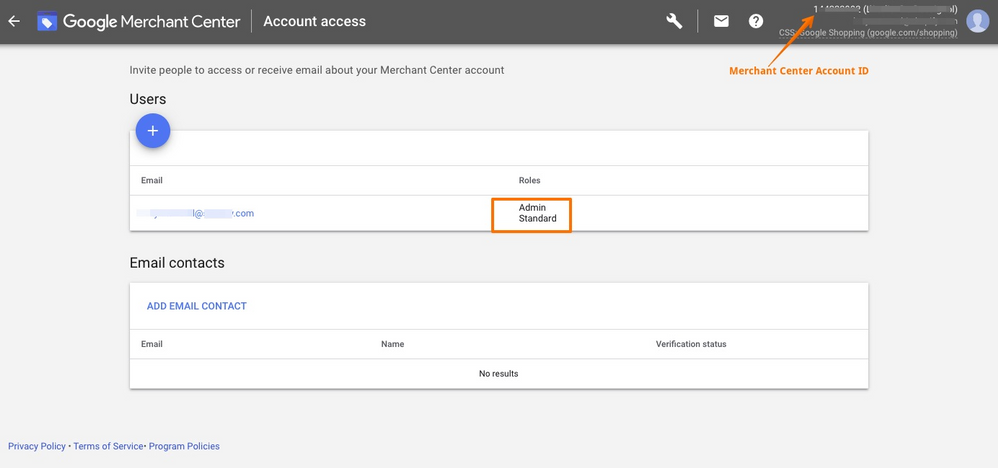The height and width of the screenshot is (468, 998).
Task: Open the mail notifications icon
Action: point(721,21)
